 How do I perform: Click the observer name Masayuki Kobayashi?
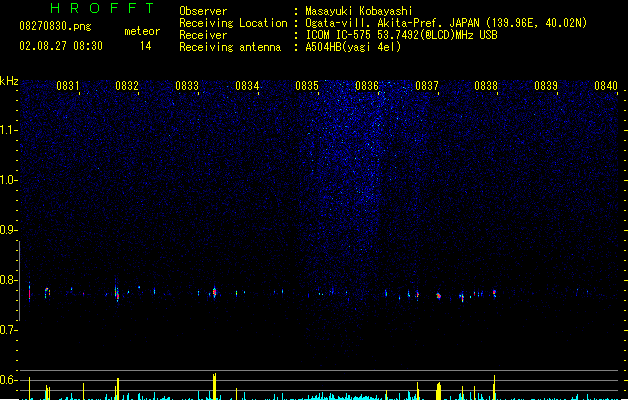[359, 11]
